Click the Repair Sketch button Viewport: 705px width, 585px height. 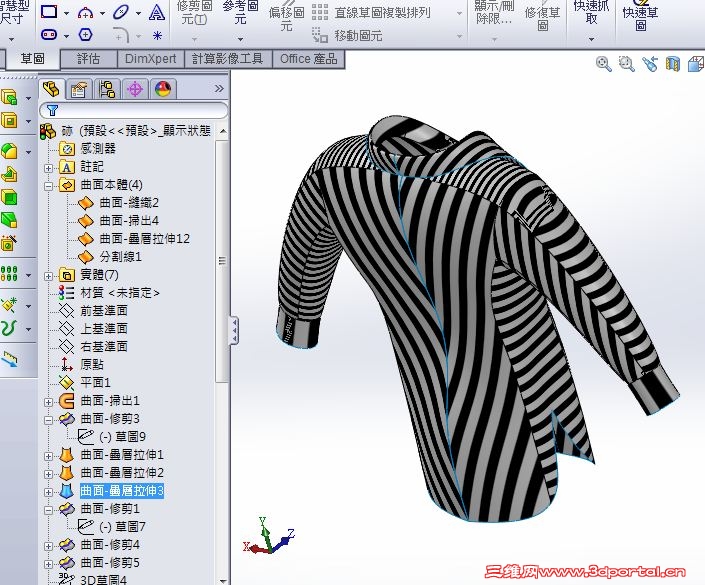click(543, 18)
